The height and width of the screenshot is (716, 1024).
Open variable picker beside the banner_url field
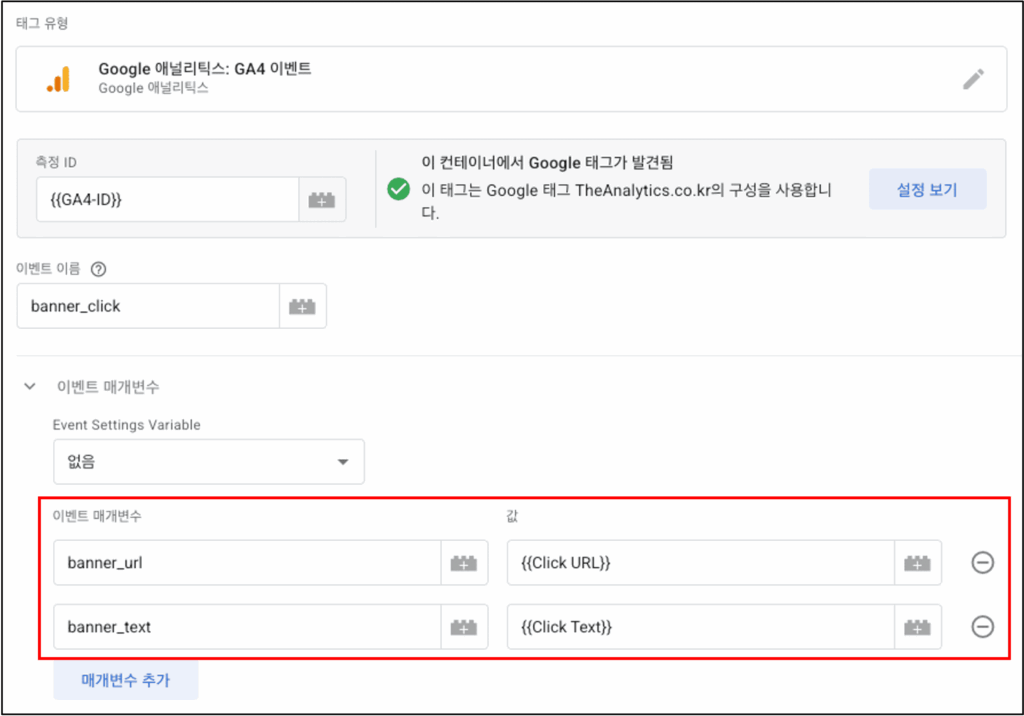pyautogui.click(x=464, y=562)
